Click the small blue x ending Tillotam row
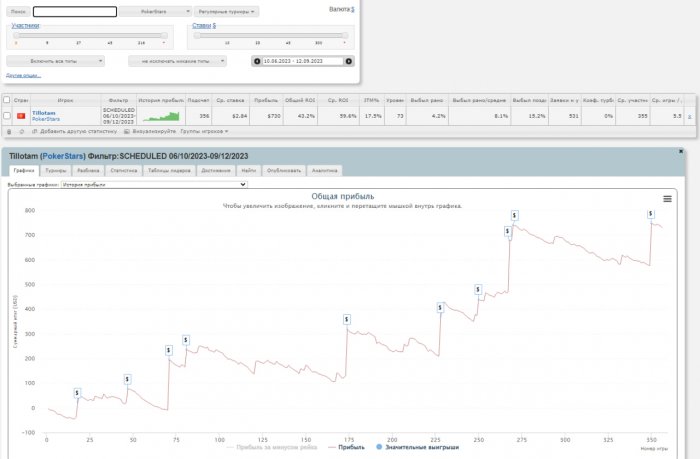 point(690,117)
